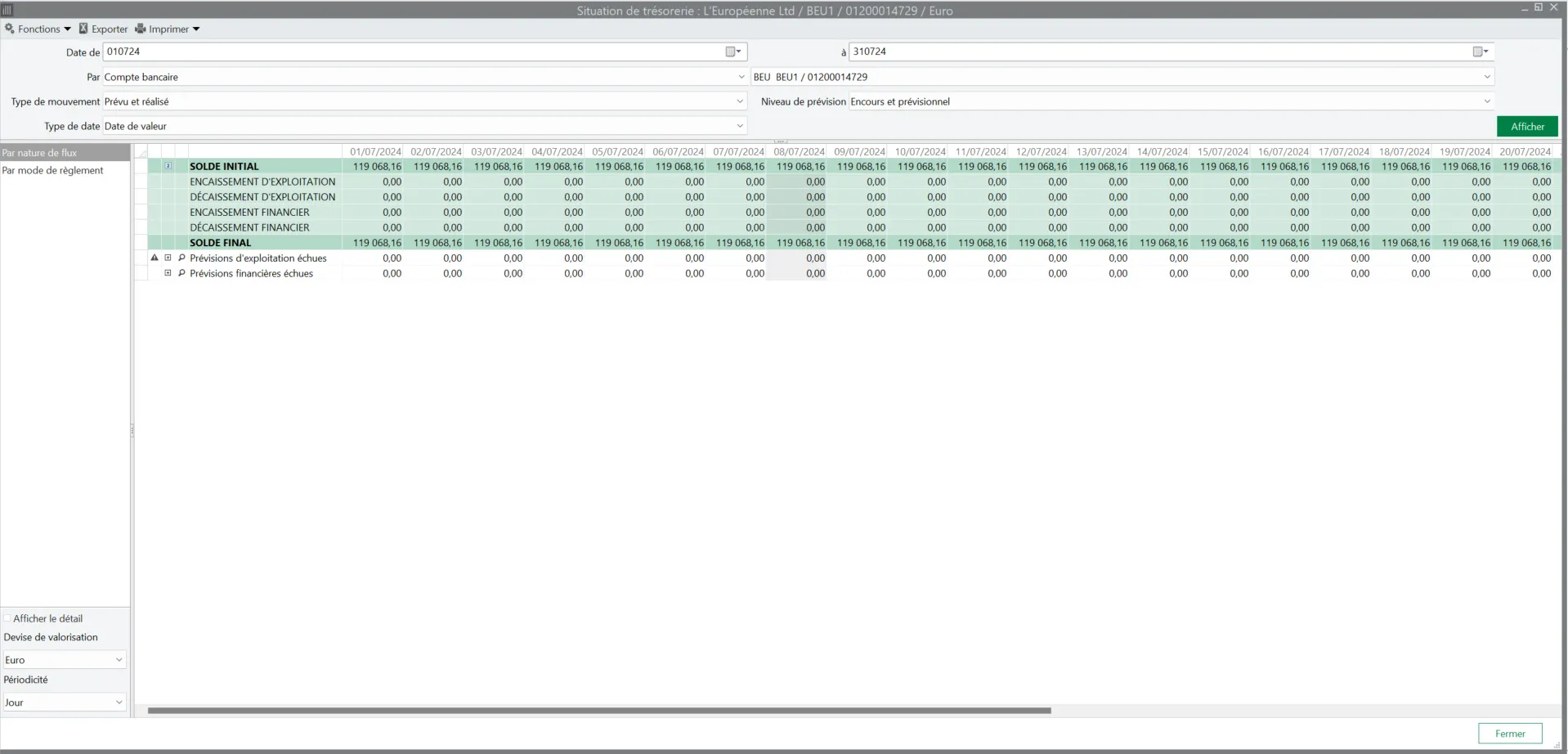Click the warning triangle icon in grid
The height and width of the screenshot is (754, 1568).
(155, 258)
